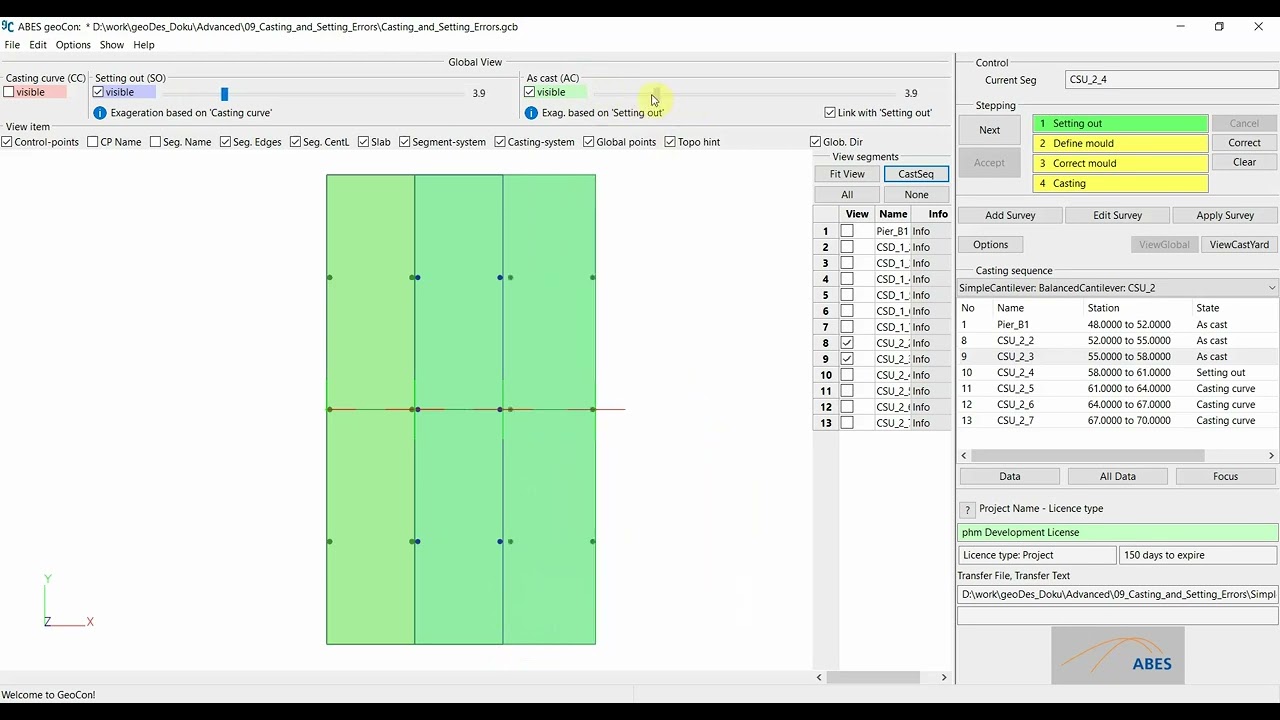Uncheck the Seg. Edges checkbox
This screenshot has height=720, width=1280.
pyautogui.click(x=226, y=142)
